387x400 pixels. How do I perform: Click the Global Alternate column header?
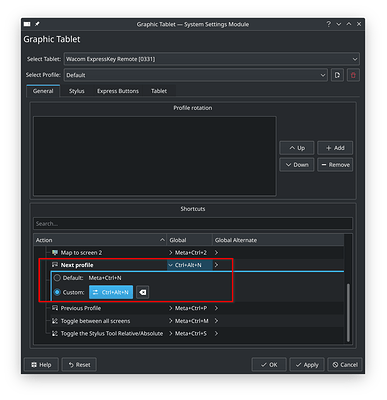pos(278,240)
